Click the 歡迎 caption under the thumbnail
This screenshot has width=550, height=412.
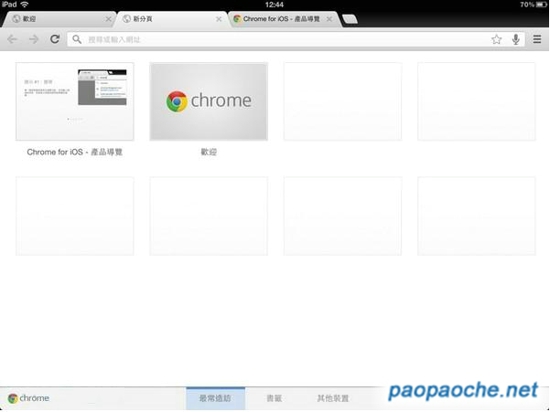(209, 152)
